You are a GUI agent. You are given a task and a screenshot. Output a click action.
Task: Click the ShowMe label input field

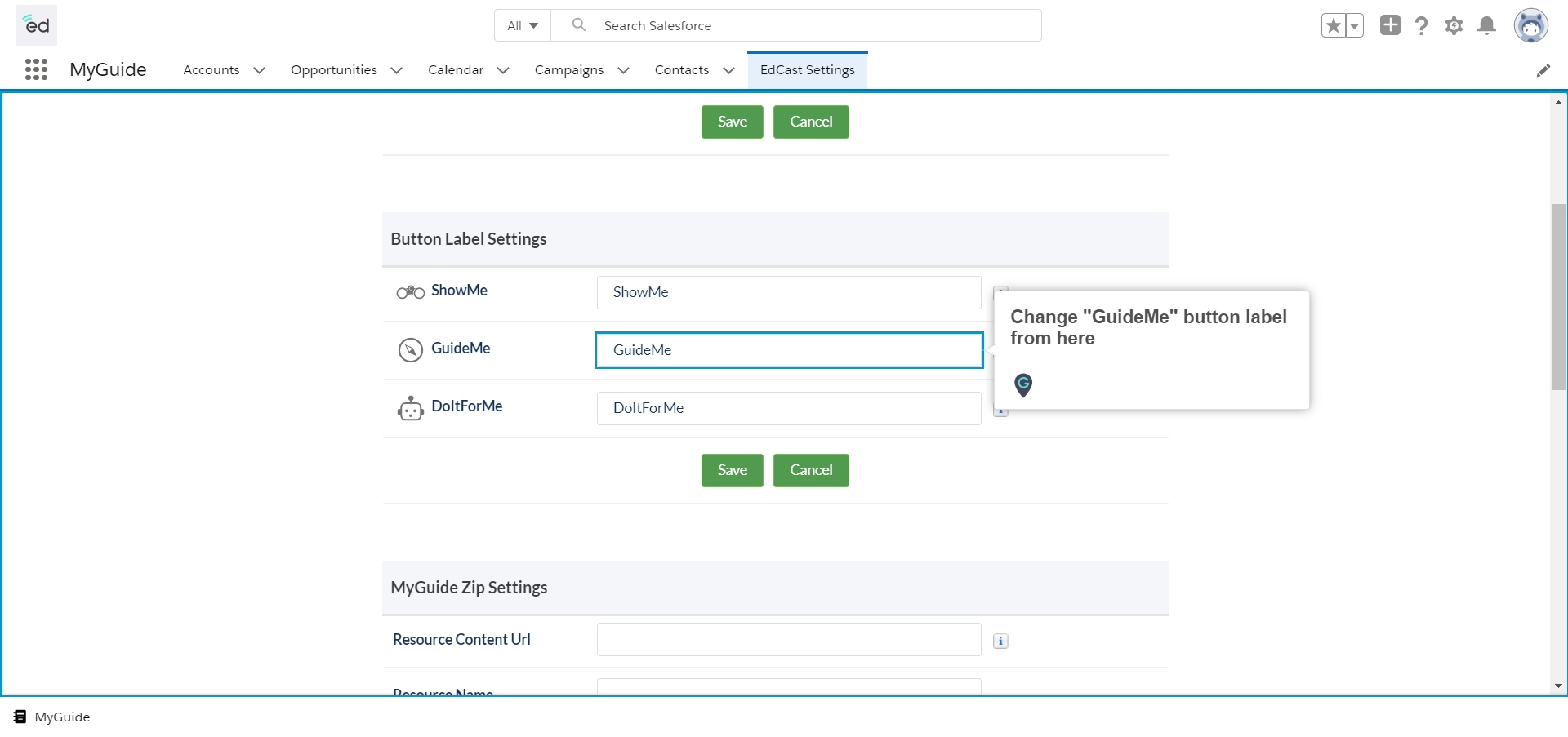click(x=789, y=292)
